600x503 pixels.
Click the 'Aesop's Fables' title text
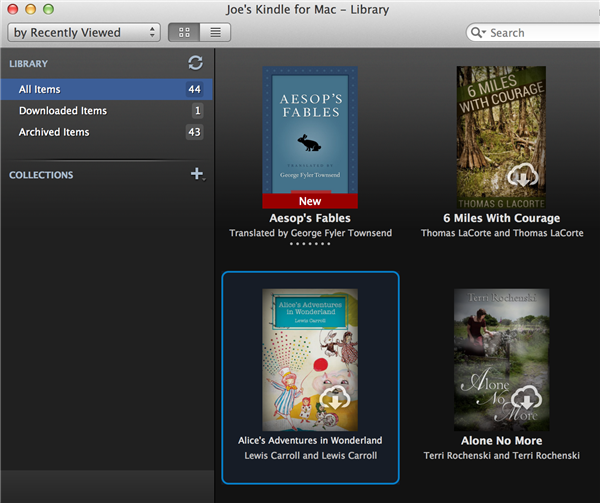click(310, 218)
